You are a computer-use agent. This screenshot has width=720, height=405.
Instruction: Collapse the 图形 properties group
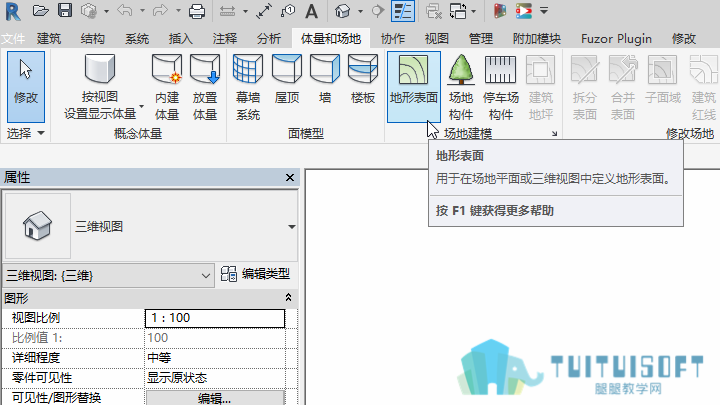(288, 298)
